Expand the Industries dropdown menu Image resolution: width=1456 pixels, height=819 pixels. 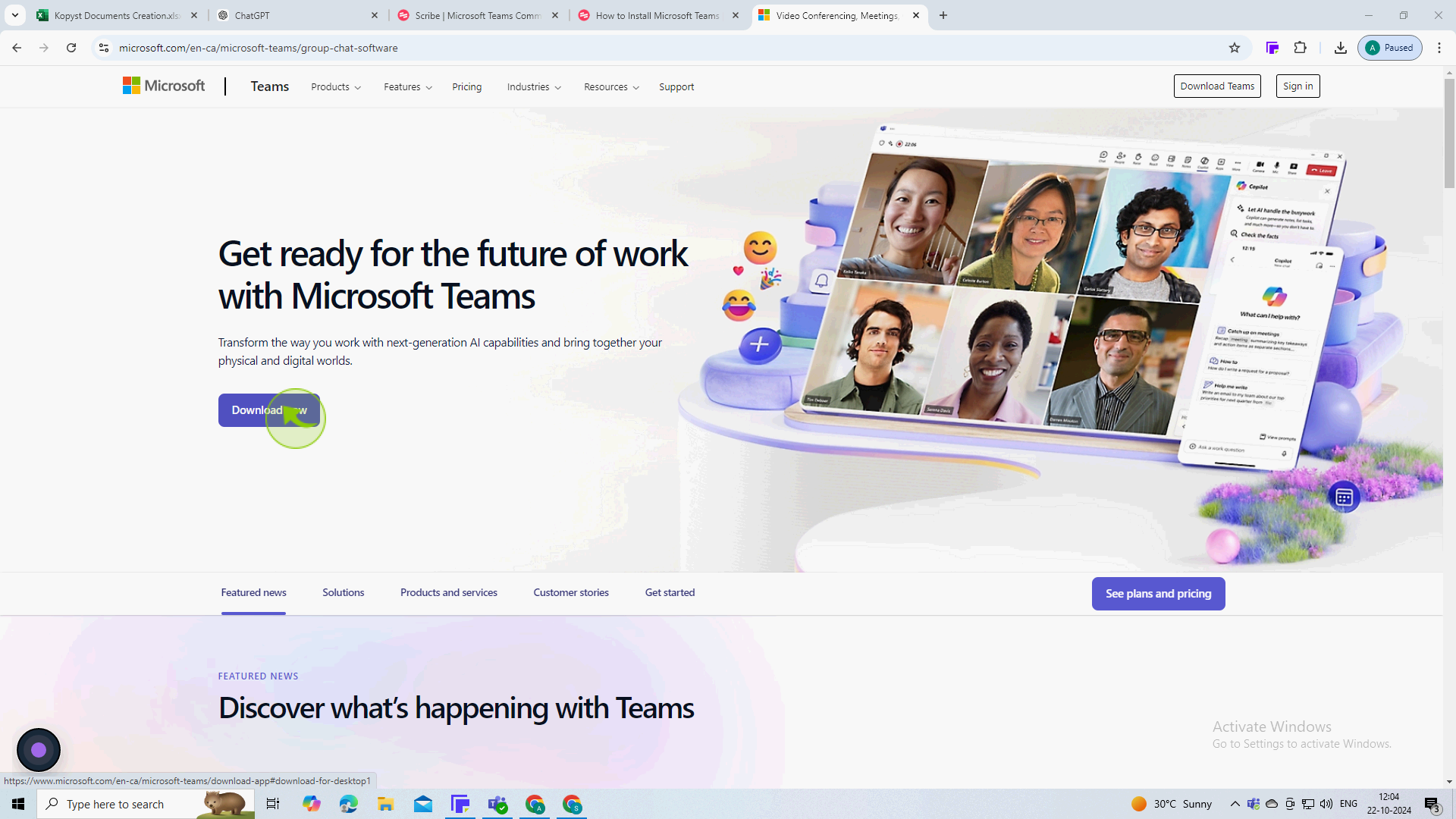pos(534,87)
